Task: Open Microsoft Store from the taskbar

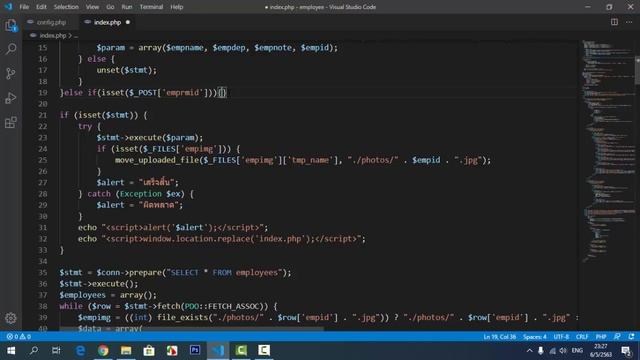Action: (149, 351)
